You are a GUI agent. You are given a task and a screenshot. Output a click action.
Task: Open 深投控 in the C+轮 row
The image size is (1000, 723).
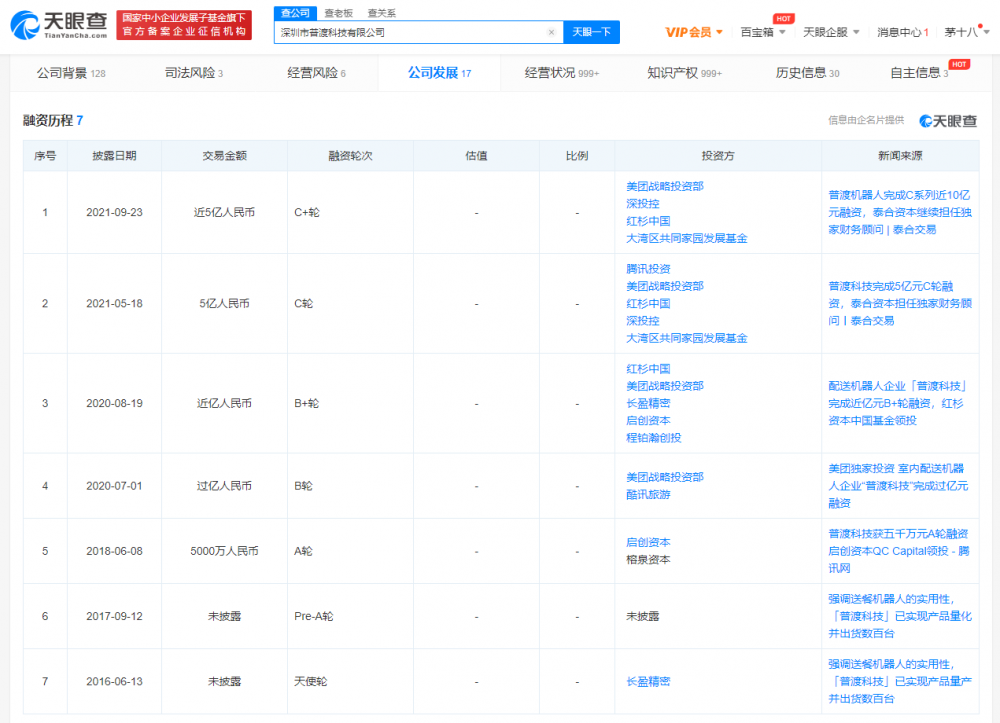pos(642,204)
